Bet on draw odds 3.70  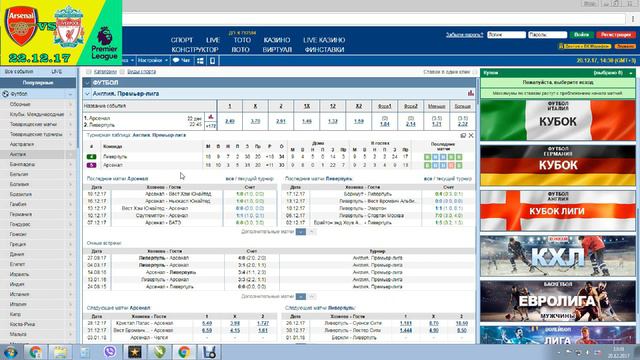coord(255,121)
